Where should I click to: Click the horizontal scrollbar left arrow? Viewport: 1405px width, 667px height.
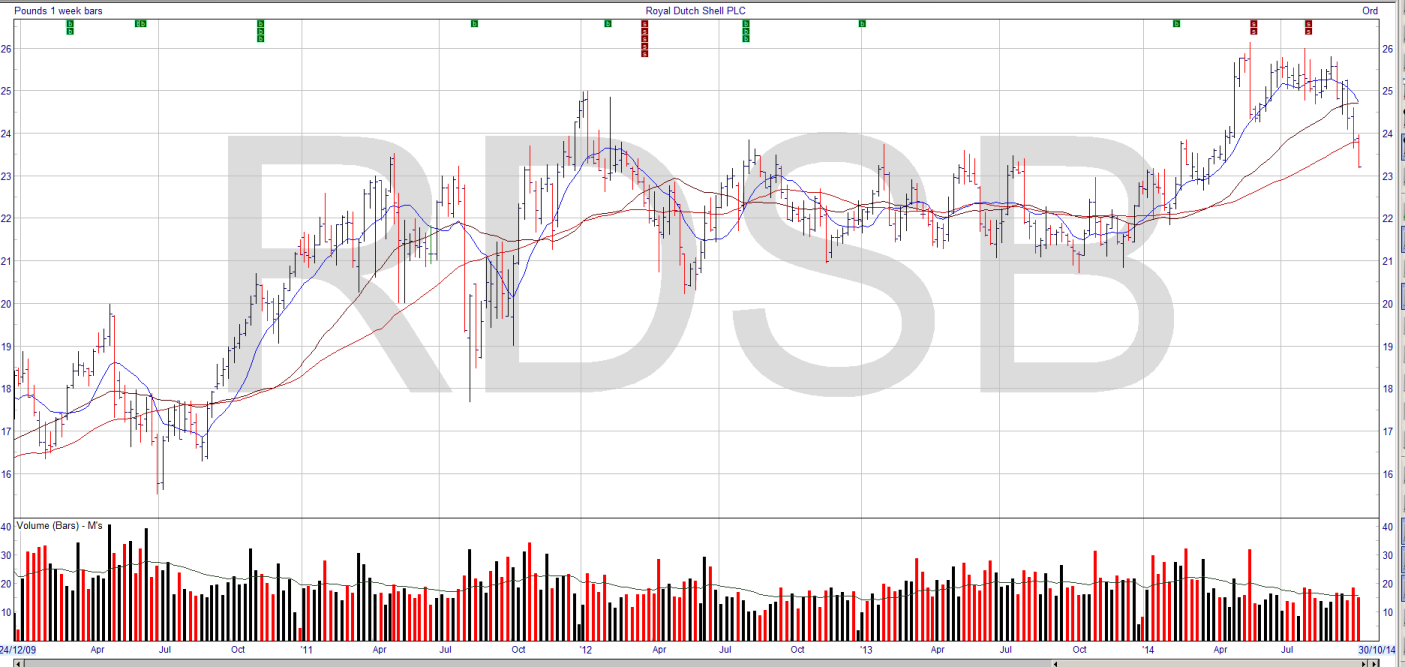(x=18, y=664)
